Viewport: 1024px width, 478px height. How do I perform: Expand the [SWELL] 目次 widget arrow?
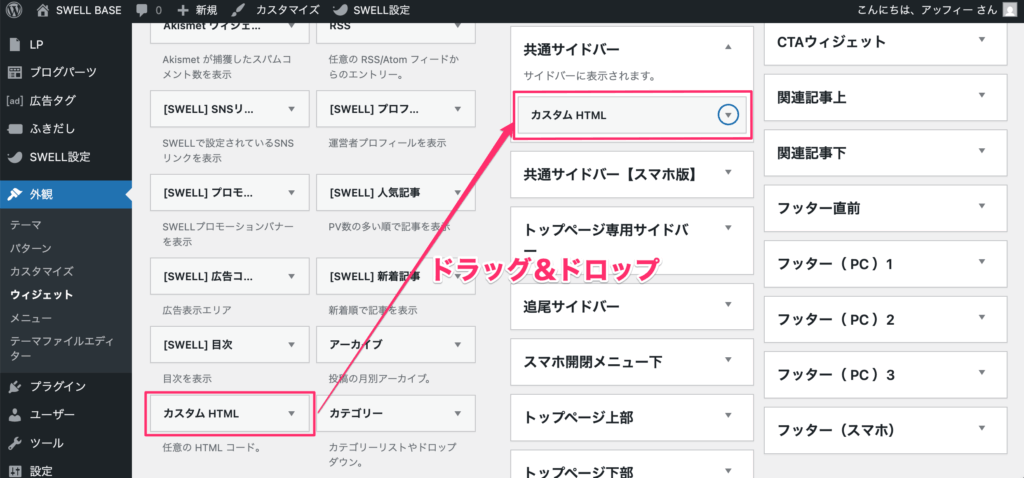292,344
